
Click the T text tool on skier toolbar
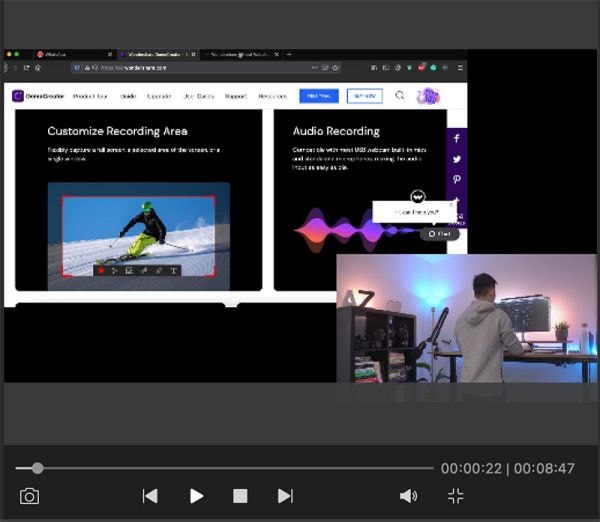coord(173,271)
